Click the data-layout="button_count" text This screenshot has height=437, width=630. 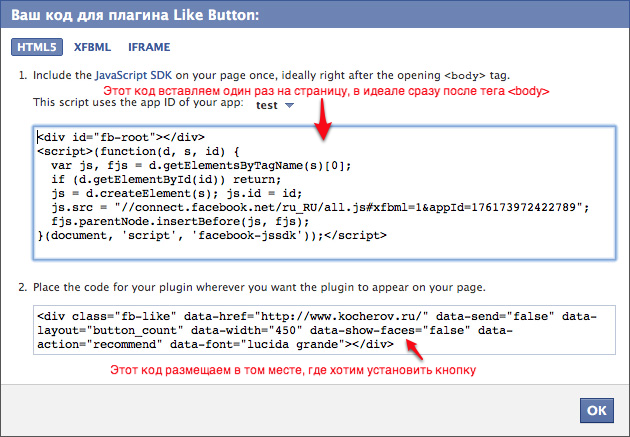pos(110,331)
